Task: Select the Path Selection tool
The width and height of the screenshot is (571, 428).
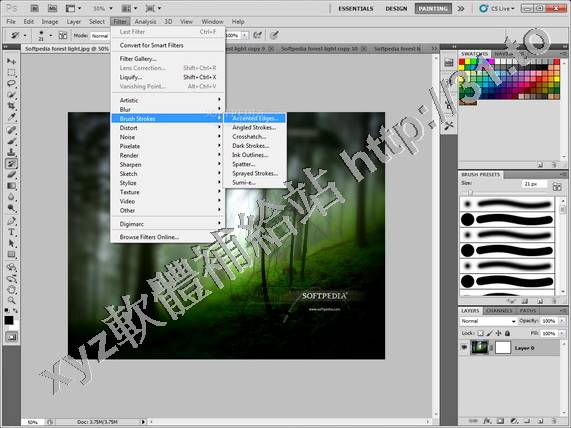Action: pyautogui.click(x=11, y=244)
